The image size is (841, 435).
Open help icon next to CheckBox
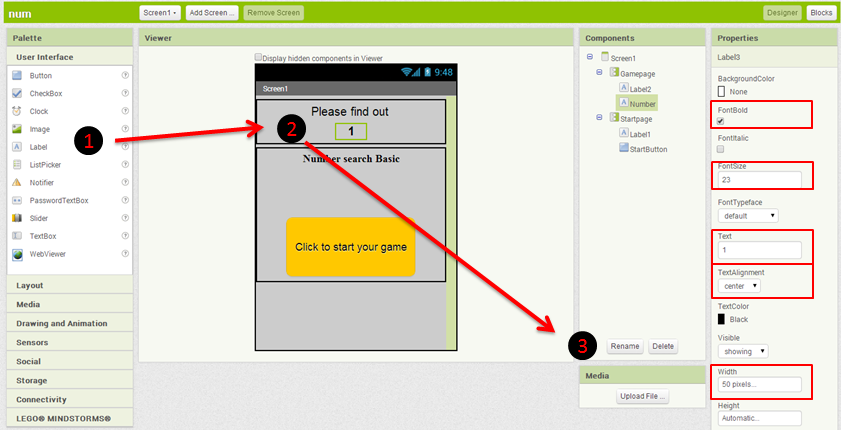125,93
